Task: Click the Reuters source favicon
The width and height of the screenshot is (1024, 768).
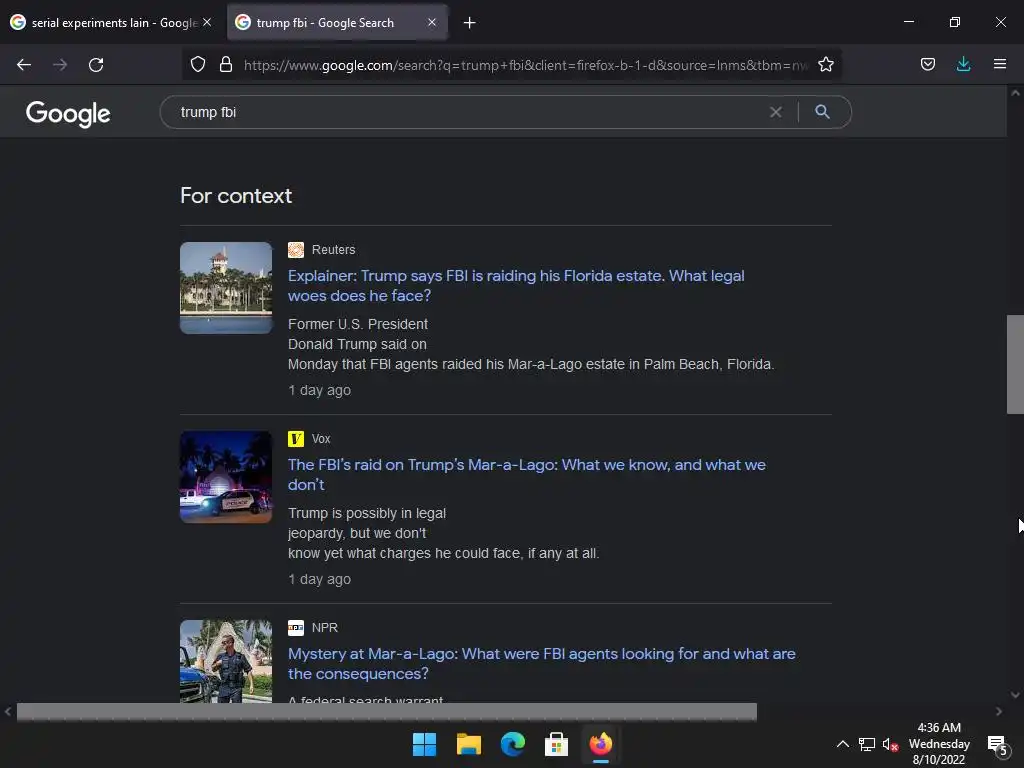Action: pyautogui.click(x=296, y=250)
